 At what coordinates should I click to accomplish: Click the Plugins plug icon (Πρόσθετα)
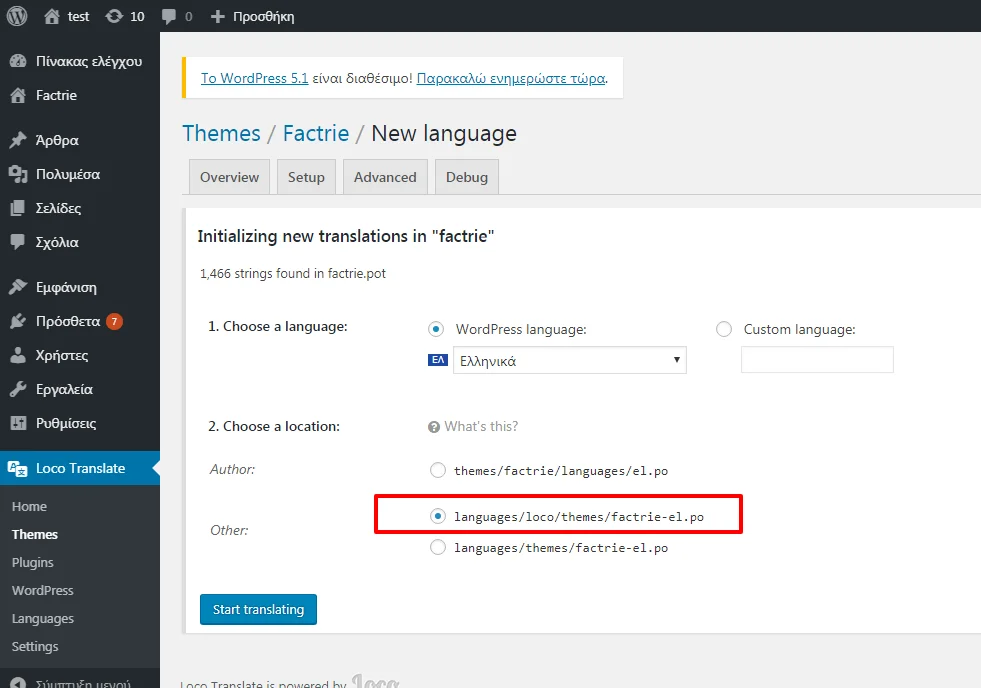18,322
